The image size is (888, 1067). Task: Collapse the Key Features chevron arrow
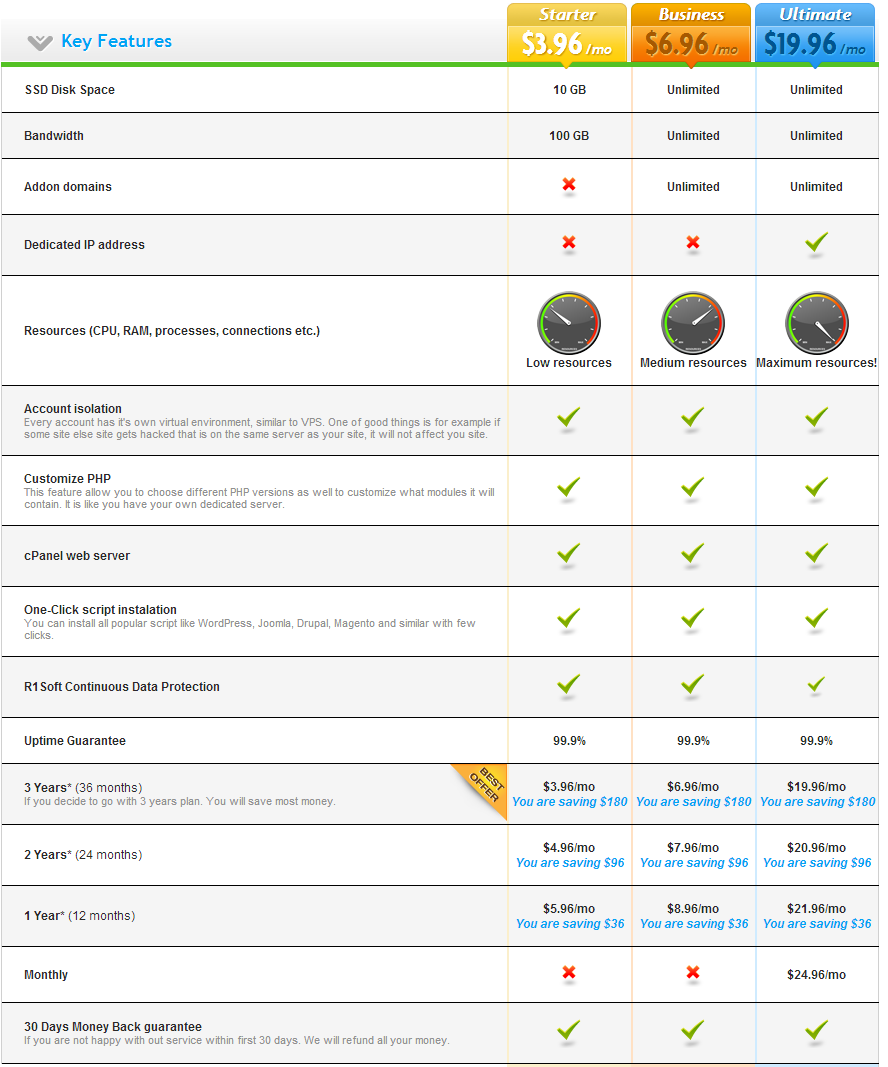pos(40,42)
